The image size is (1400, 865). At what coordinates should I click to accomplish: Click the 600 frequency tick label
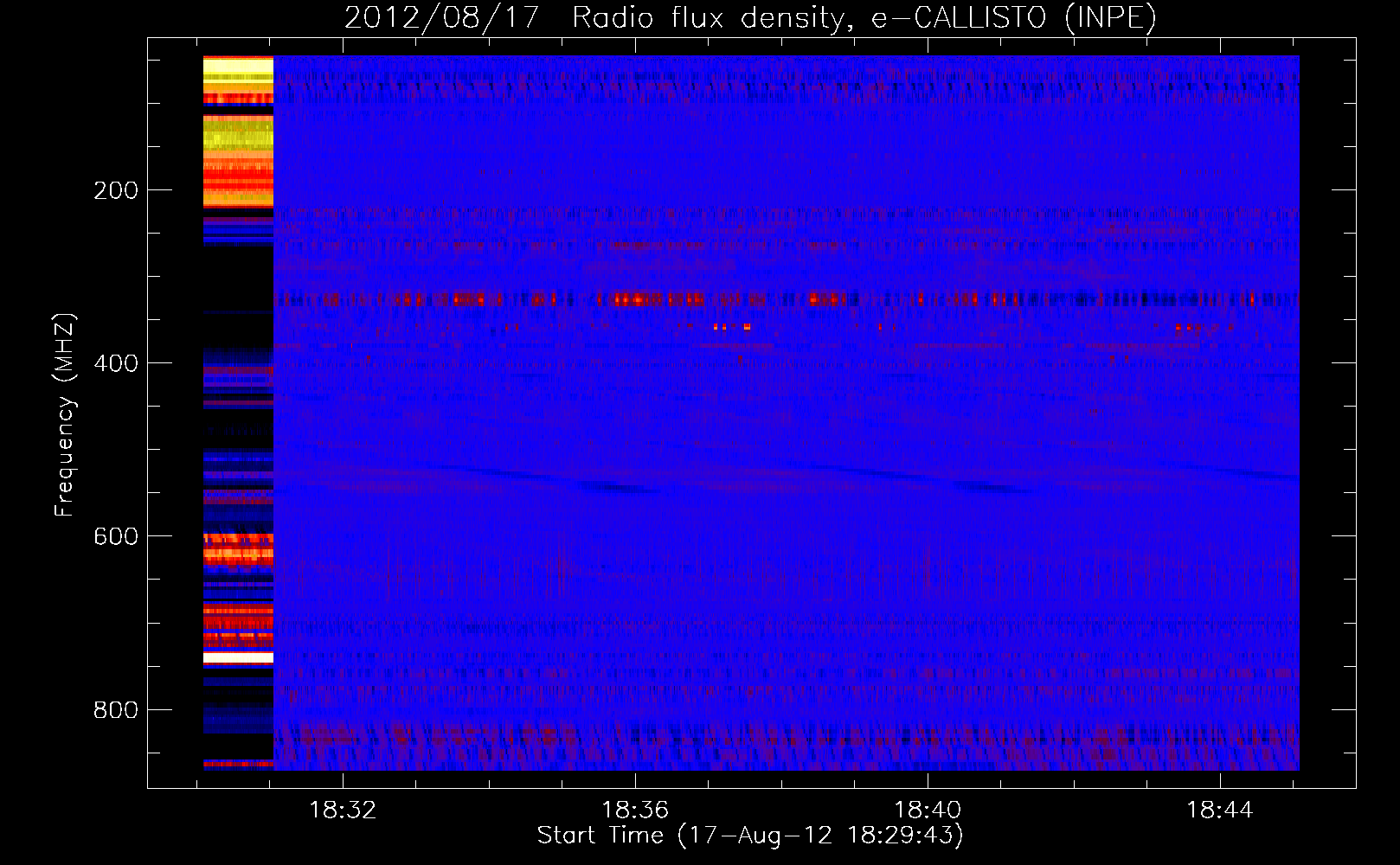click(116, 536)
